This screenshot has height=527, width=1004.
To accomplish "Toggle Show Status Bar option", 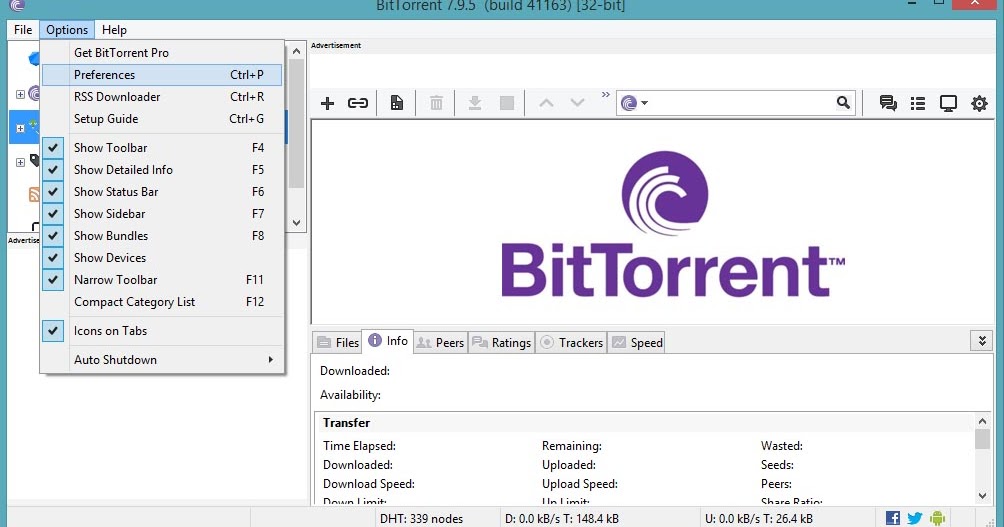I will coord(163,191).
